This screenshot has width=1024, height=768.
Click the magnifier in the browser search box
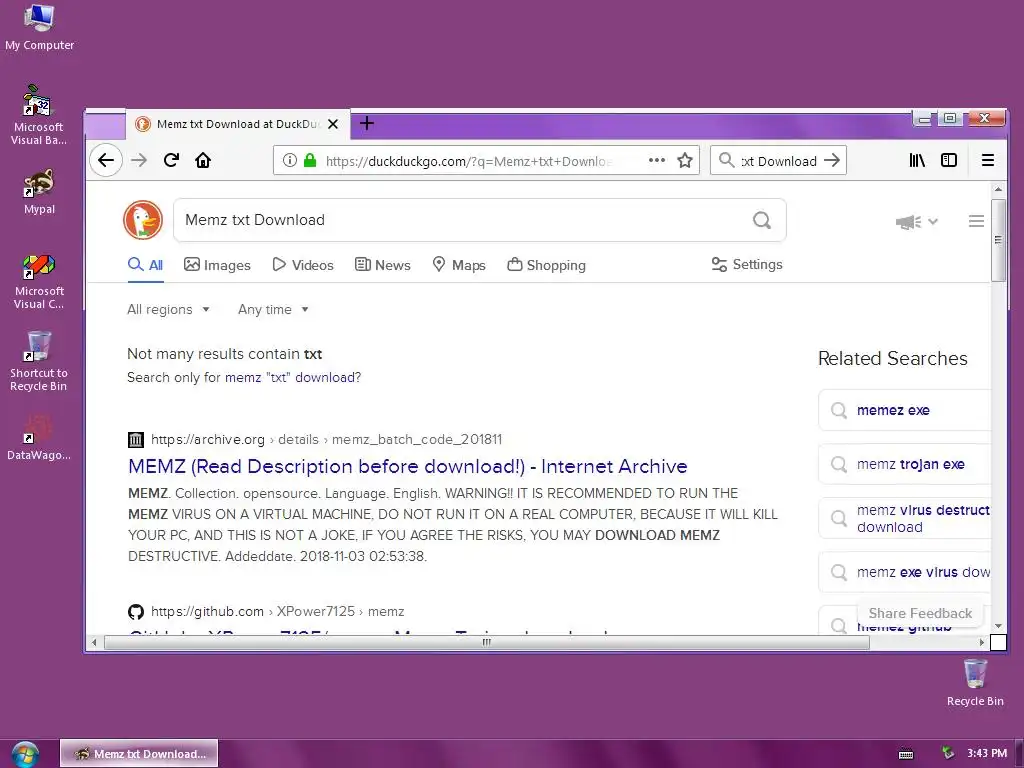(x=726, y=161)
